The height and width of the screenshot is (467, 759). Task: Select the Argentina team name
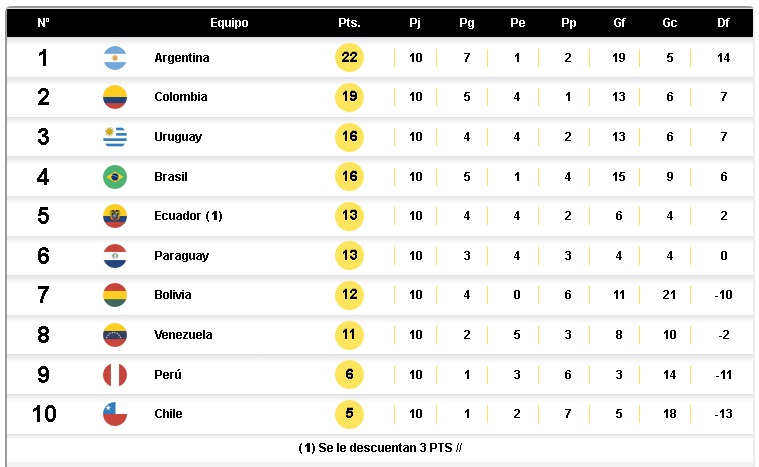pyautogui.click(x=182, y=58)
